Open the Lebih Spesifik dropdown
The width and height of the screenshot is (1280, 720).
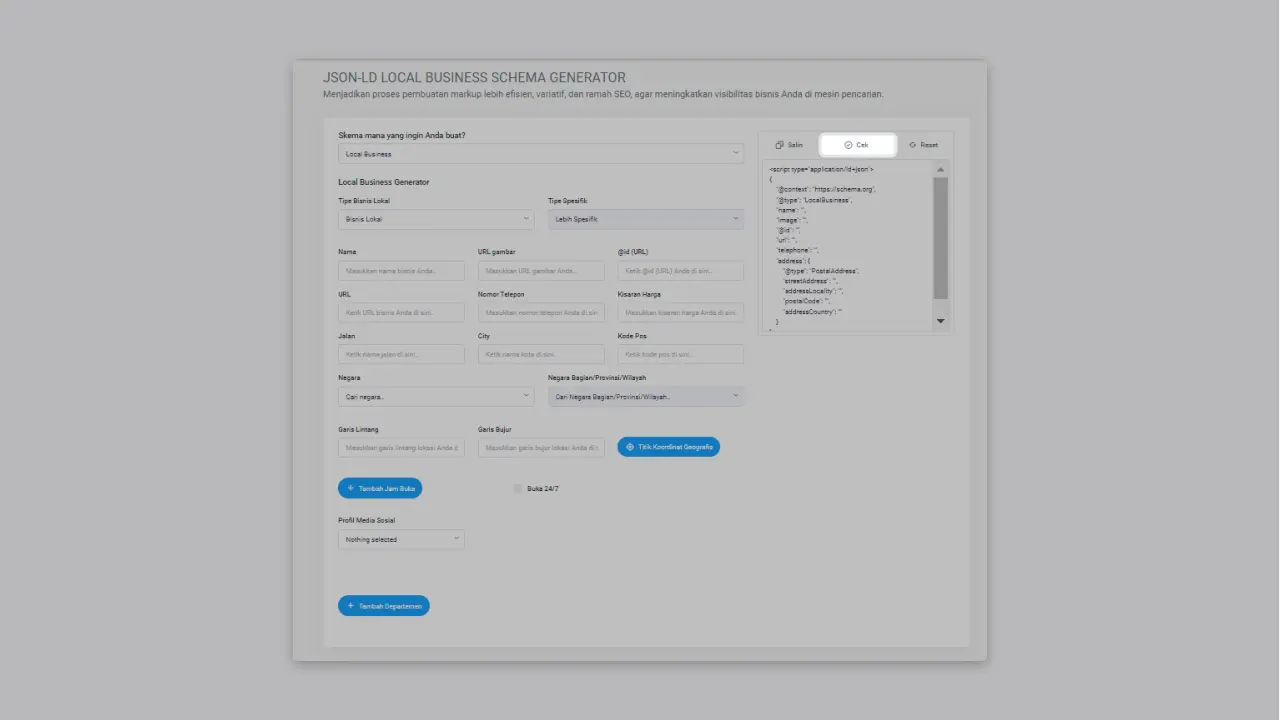[x=645, y=218]
